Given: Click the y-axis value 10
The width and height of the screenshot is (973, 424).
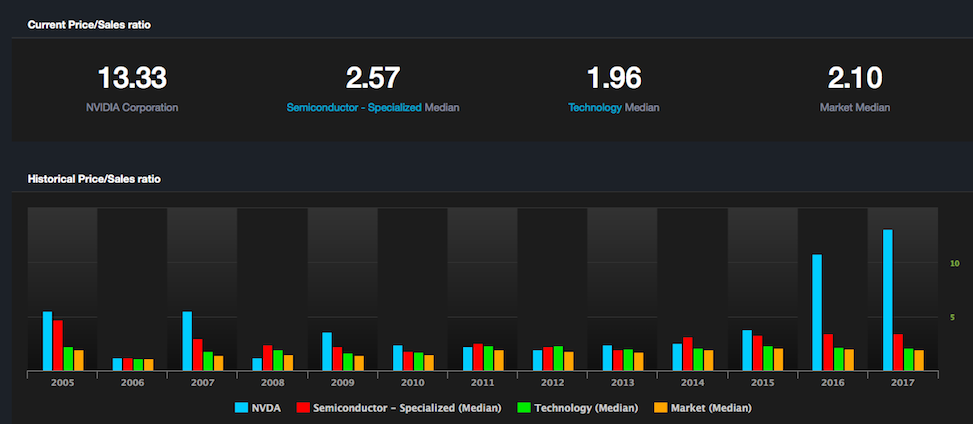Looking at the screenshot, I should point(954,263).
